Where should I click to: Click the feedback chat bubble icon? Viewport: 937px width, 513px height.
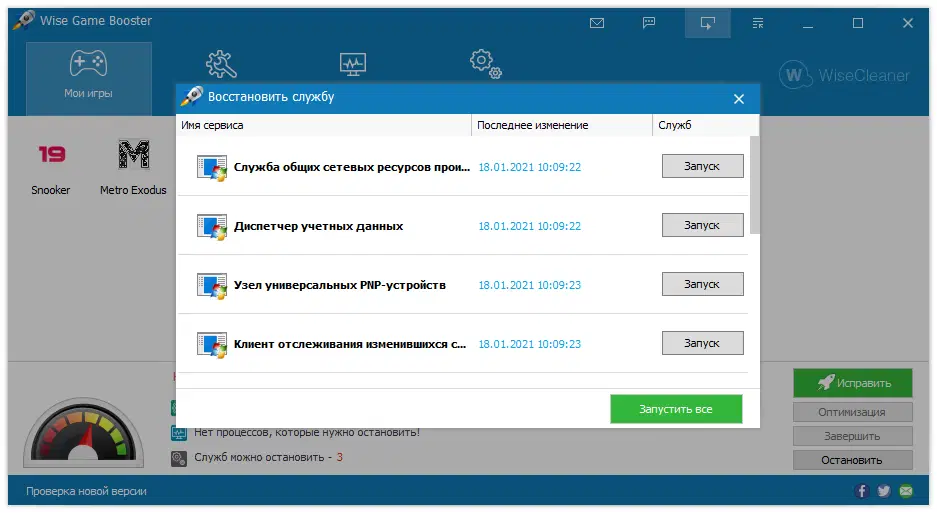[649, 23]
